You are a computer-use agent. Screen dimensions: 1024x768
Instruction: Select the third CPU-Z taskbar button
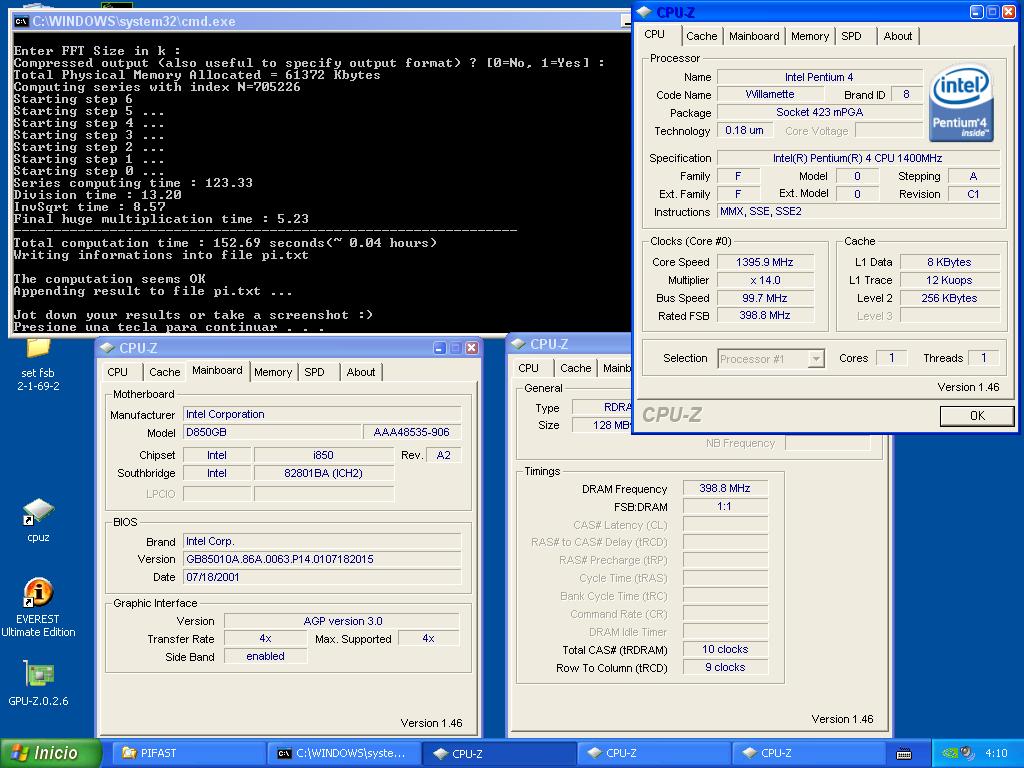(808, 753)
